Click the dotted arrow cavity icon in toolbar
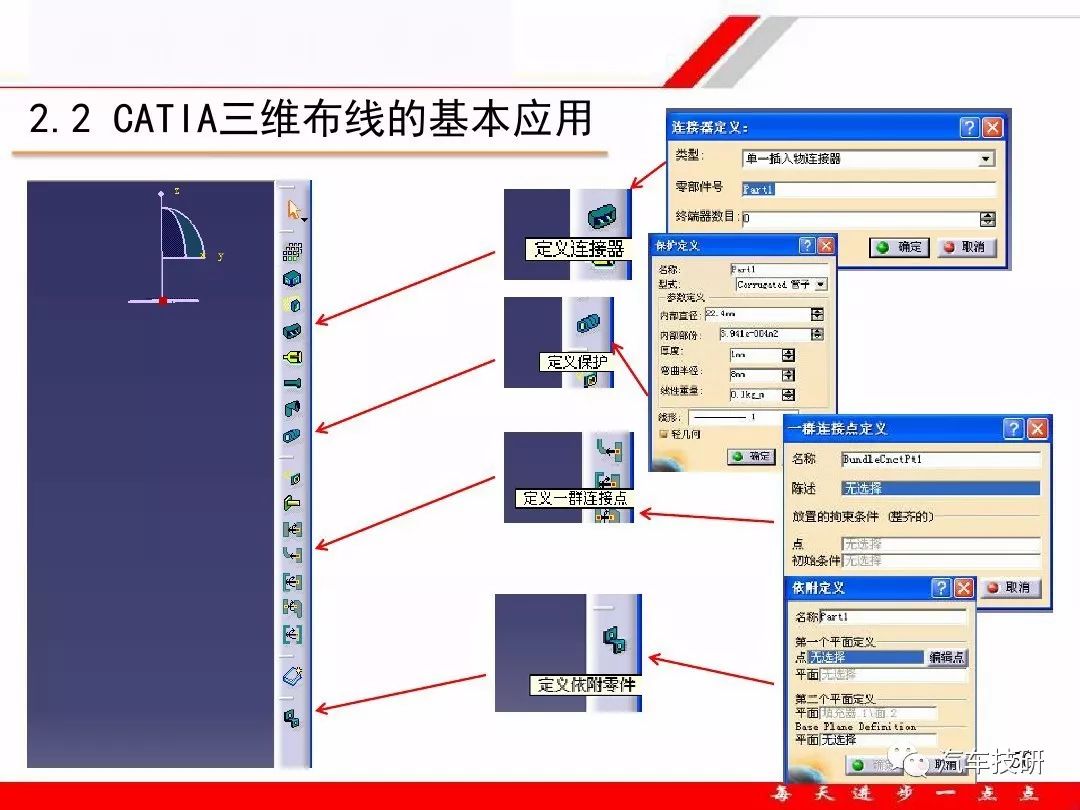Viewport: 1080px width, 810px height. [x=292, y=608]
